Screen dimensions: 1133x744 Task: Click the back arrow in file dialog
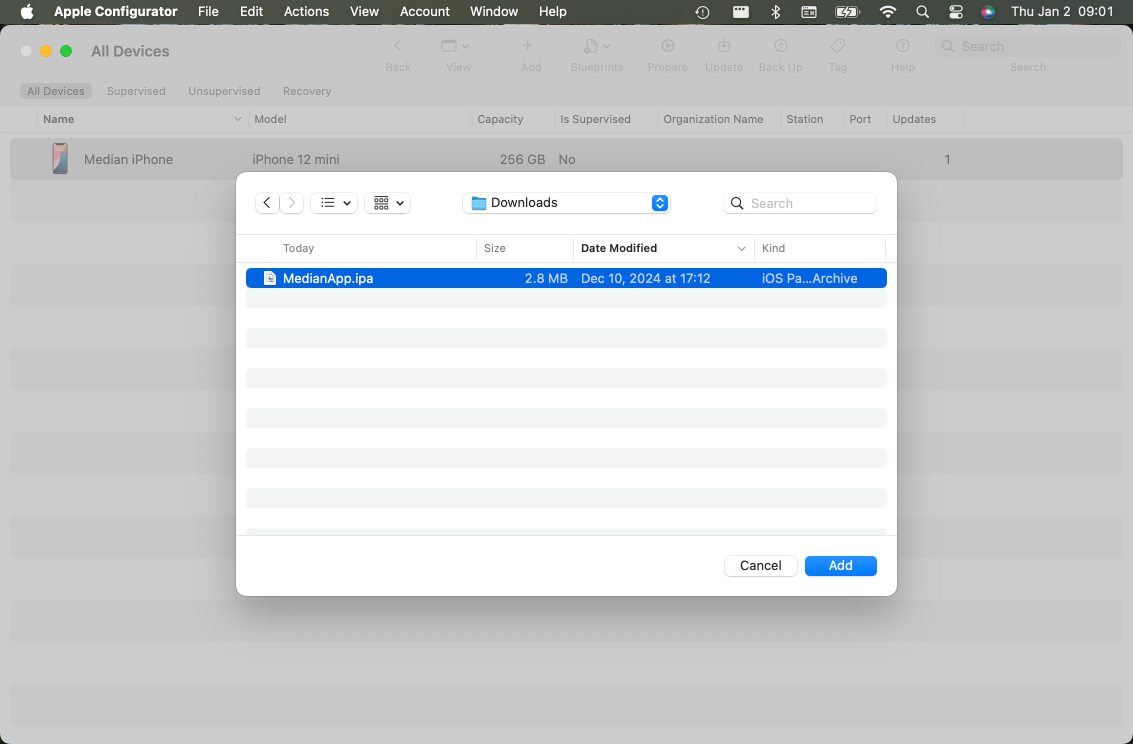[267, 203]
